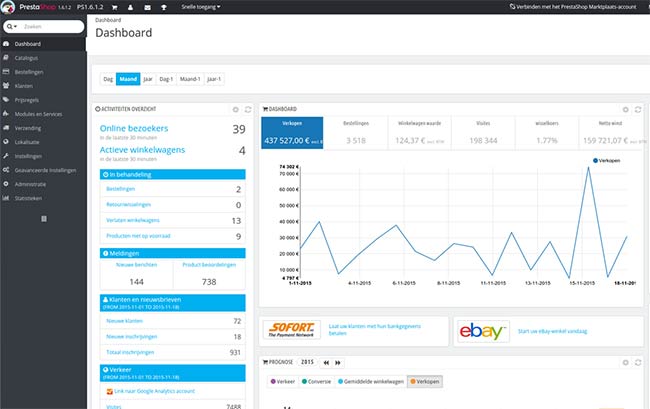This screenshot has width=650, height=409.
Task: Refresh the Prognose panel
Action: (x=638, y=363)
